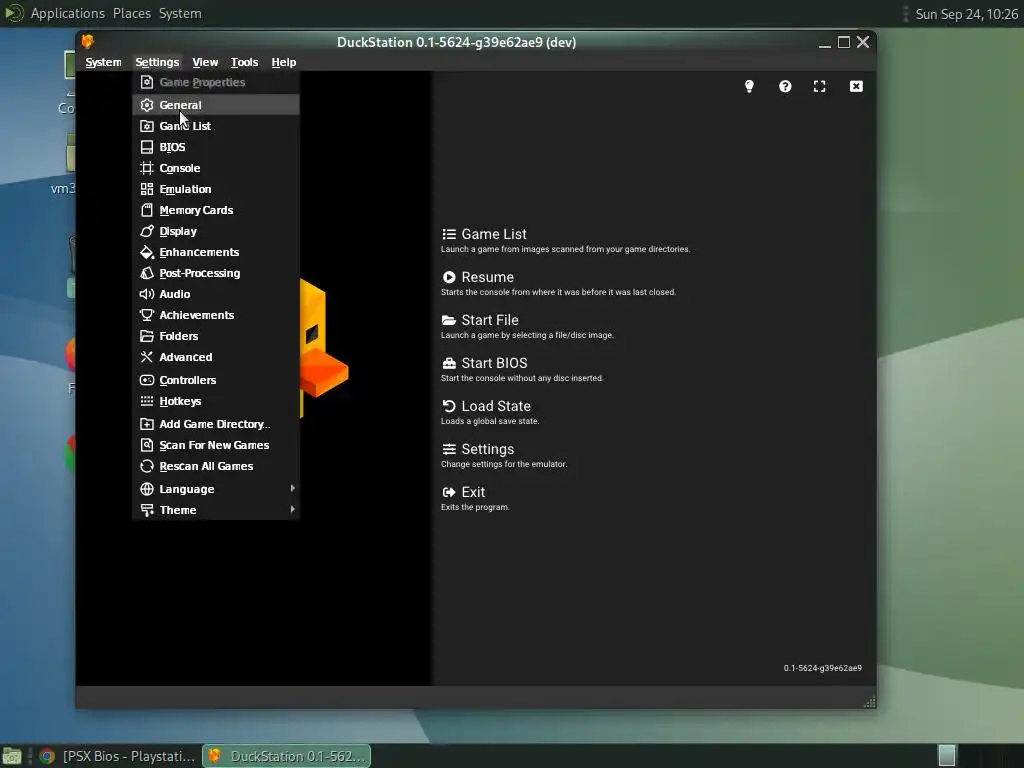Click Load State on main screen
This screenshot has height=768, width=1024.
tap(490, 412)
